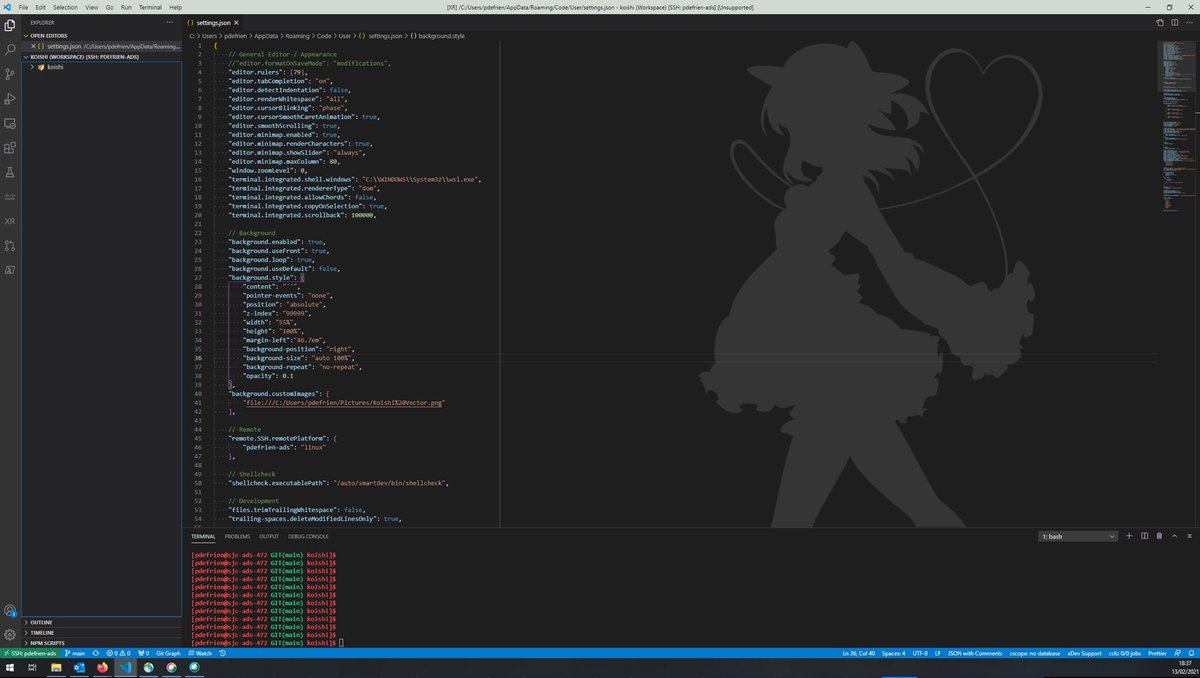Open the Remote Explorer view
The image size is (1200, 678).
coord(10,124)
